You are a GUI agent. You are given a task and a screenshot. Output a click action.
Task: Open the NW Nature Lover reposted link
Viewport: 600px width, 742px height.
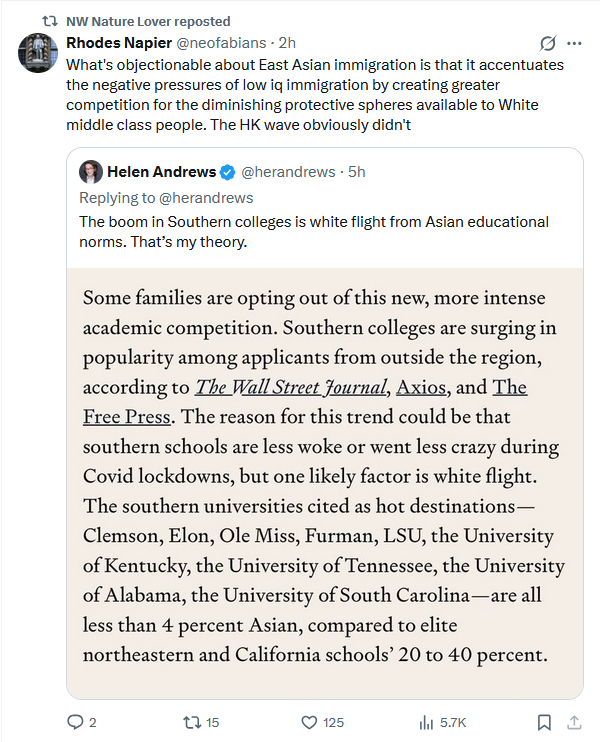[x=148, y=21]
